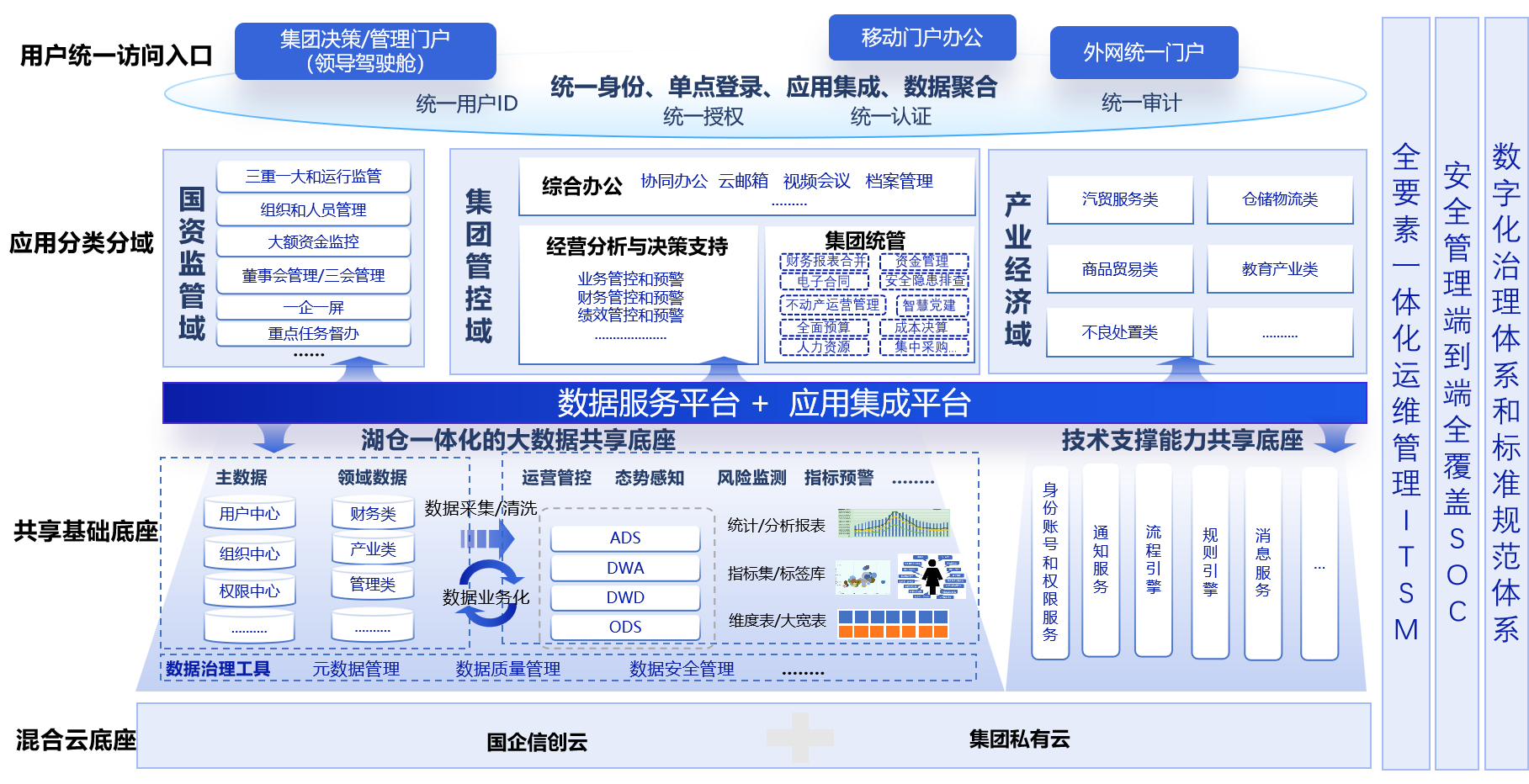Open the 不良处置类 tile
The image size is (1529, 784).
coord(1120,332)
